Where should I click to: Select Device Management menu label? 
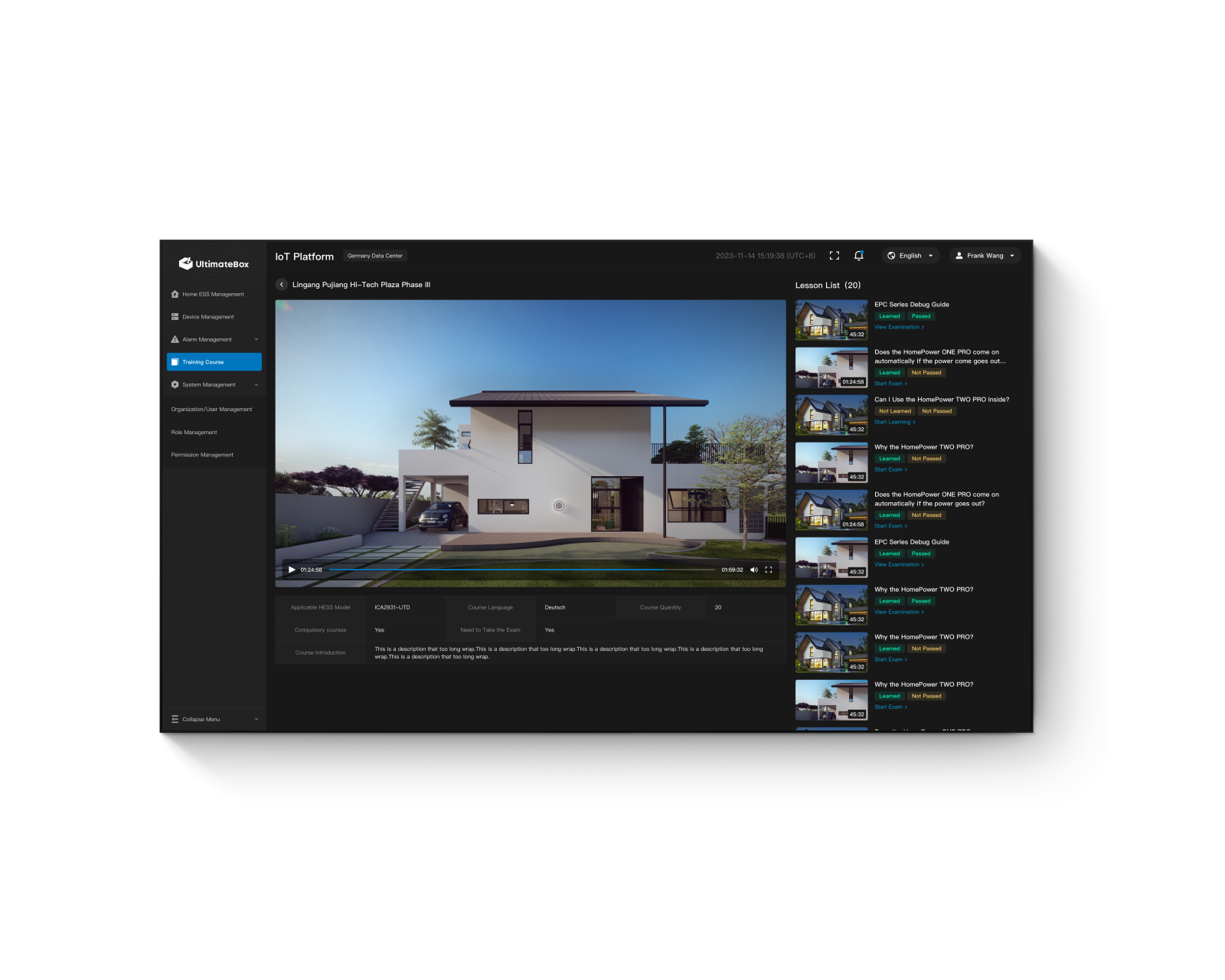[208, 317]
